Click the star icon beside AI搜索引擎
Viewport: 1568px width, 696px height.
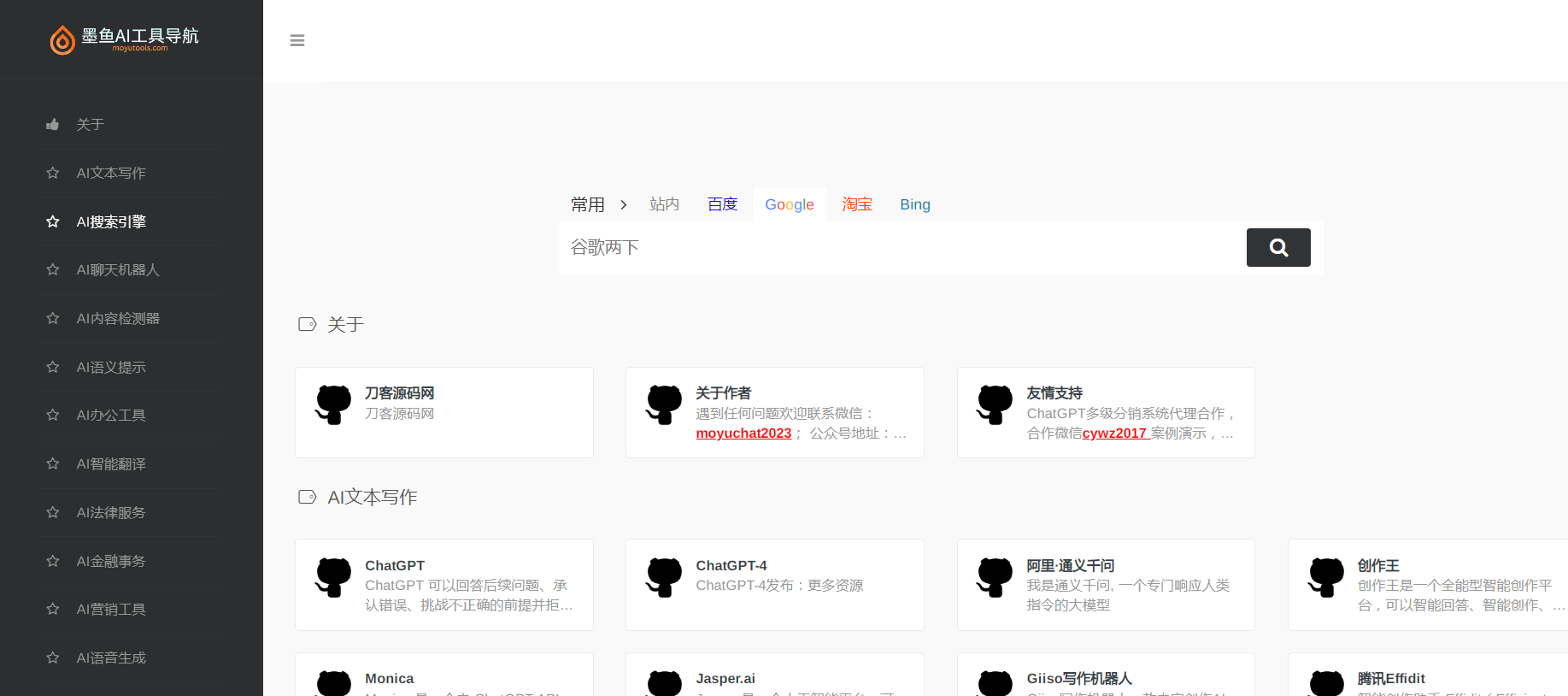point(53,221)
